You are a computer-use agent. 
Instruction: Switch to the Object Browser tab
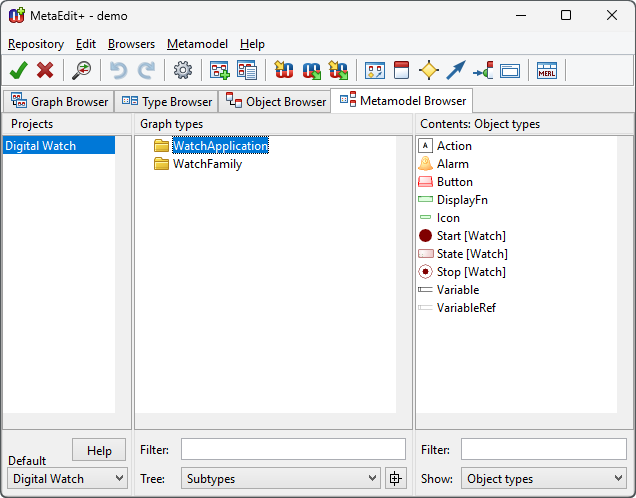[x=276, y=101]
